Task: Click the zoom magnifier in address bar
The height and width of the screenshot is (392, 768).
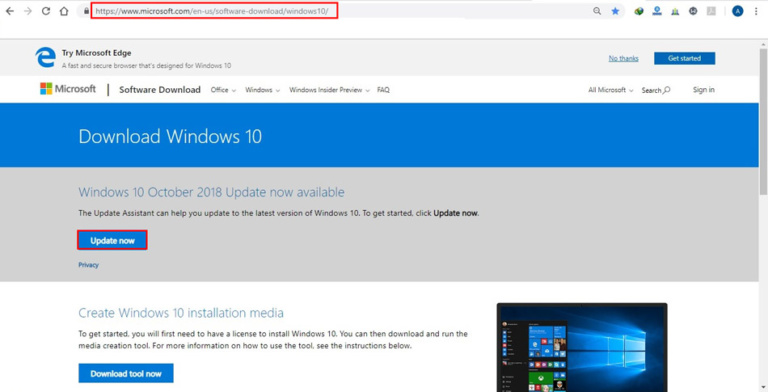Action: coord(597,11)
